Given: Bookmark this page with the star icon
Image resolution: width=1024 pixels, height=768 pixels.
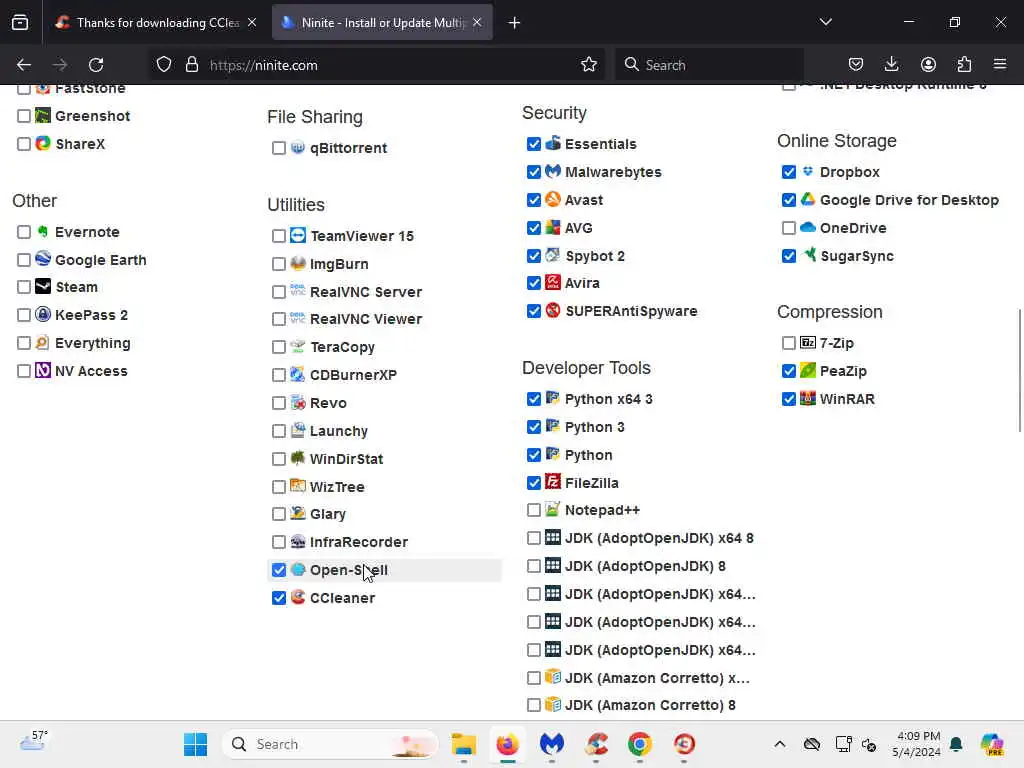Looking at the screenshot, I should point(588,65).
